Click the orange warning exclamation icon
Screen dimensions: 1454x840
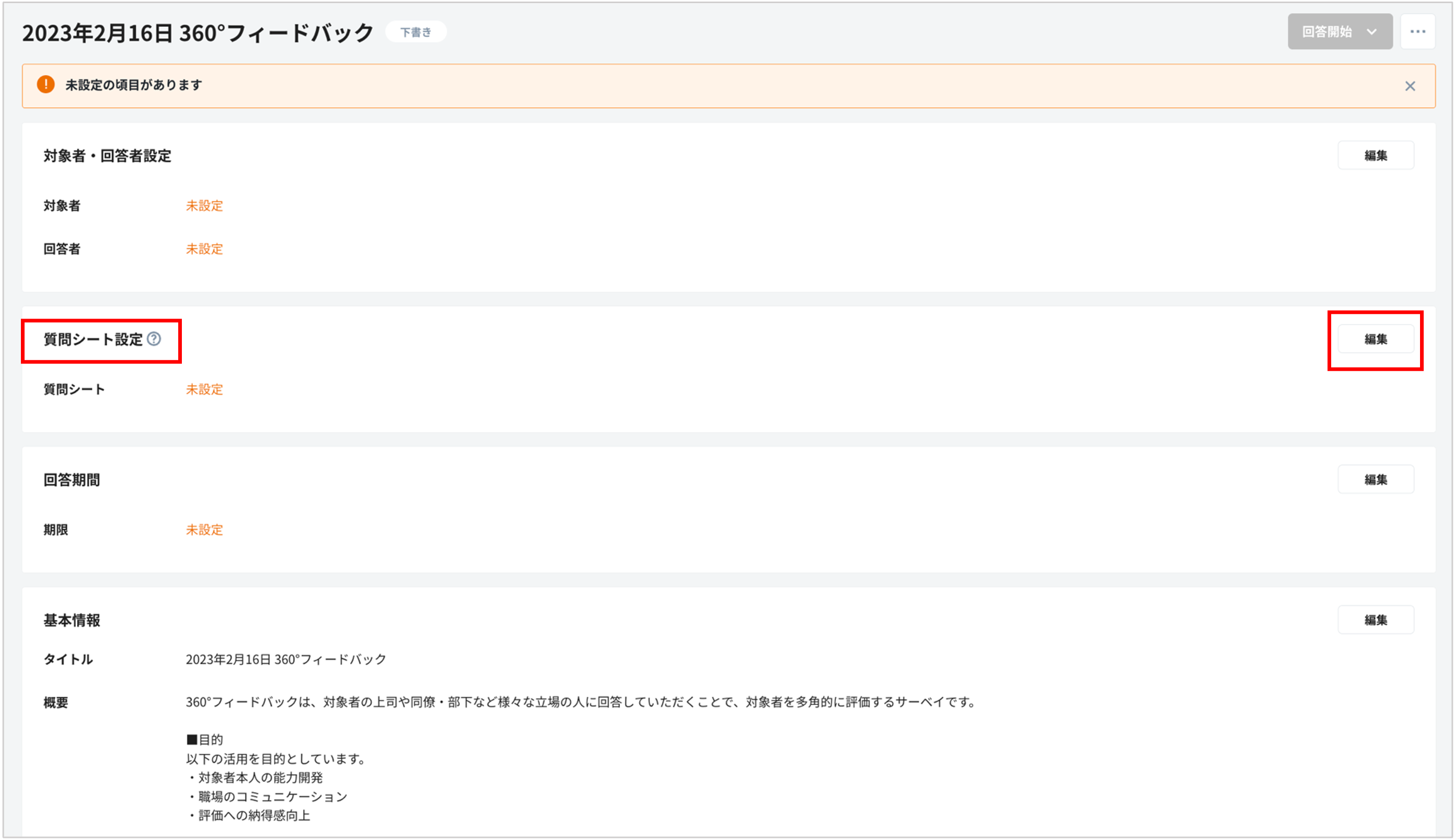(45, 85)
